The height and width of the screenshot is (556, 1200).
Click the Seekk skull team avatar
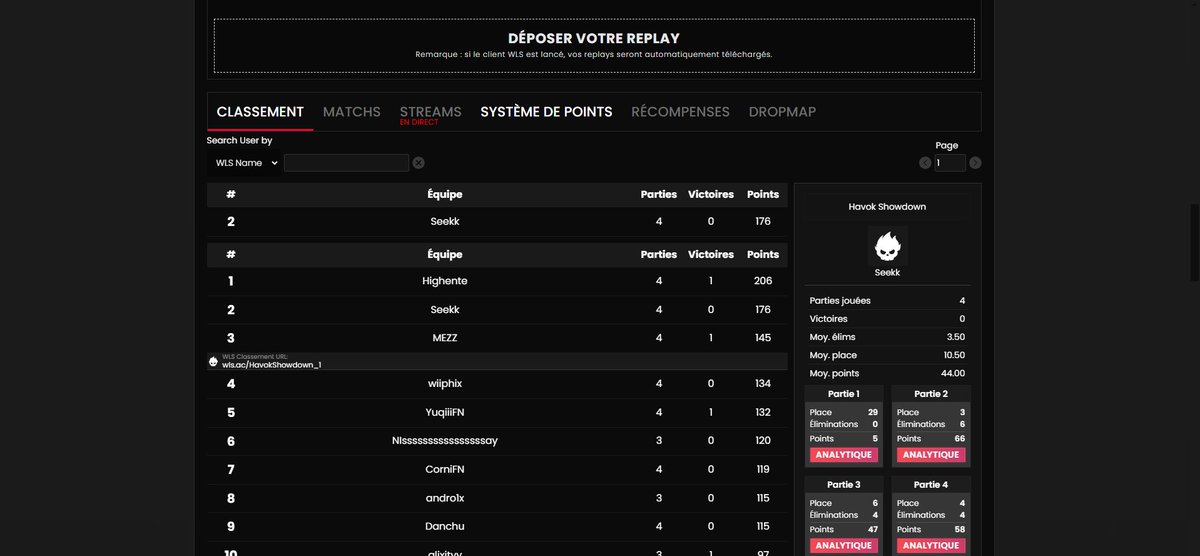(x=887, y=245)
